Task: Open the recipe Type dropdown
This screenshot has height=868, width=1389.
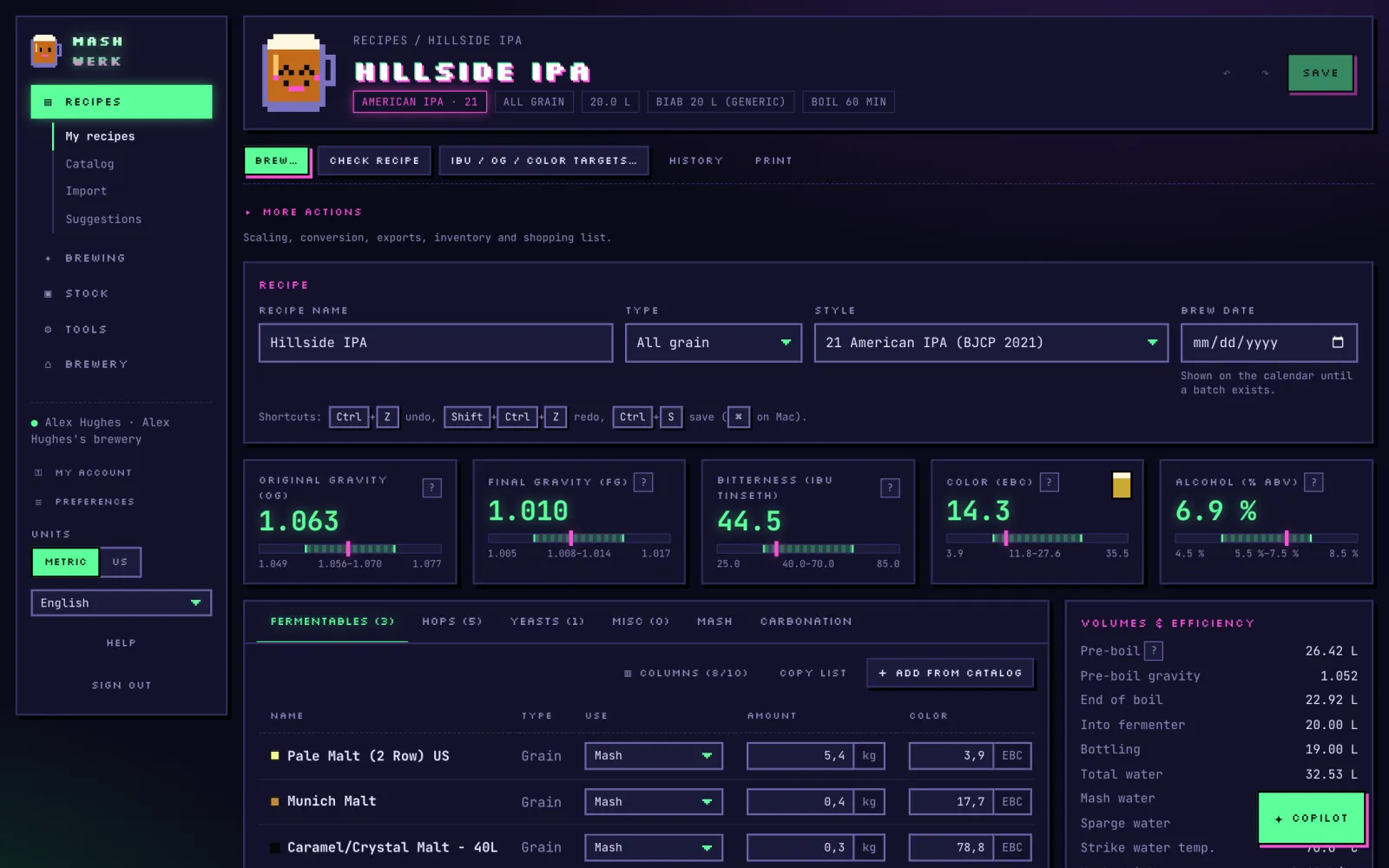Action: [713, 343]
